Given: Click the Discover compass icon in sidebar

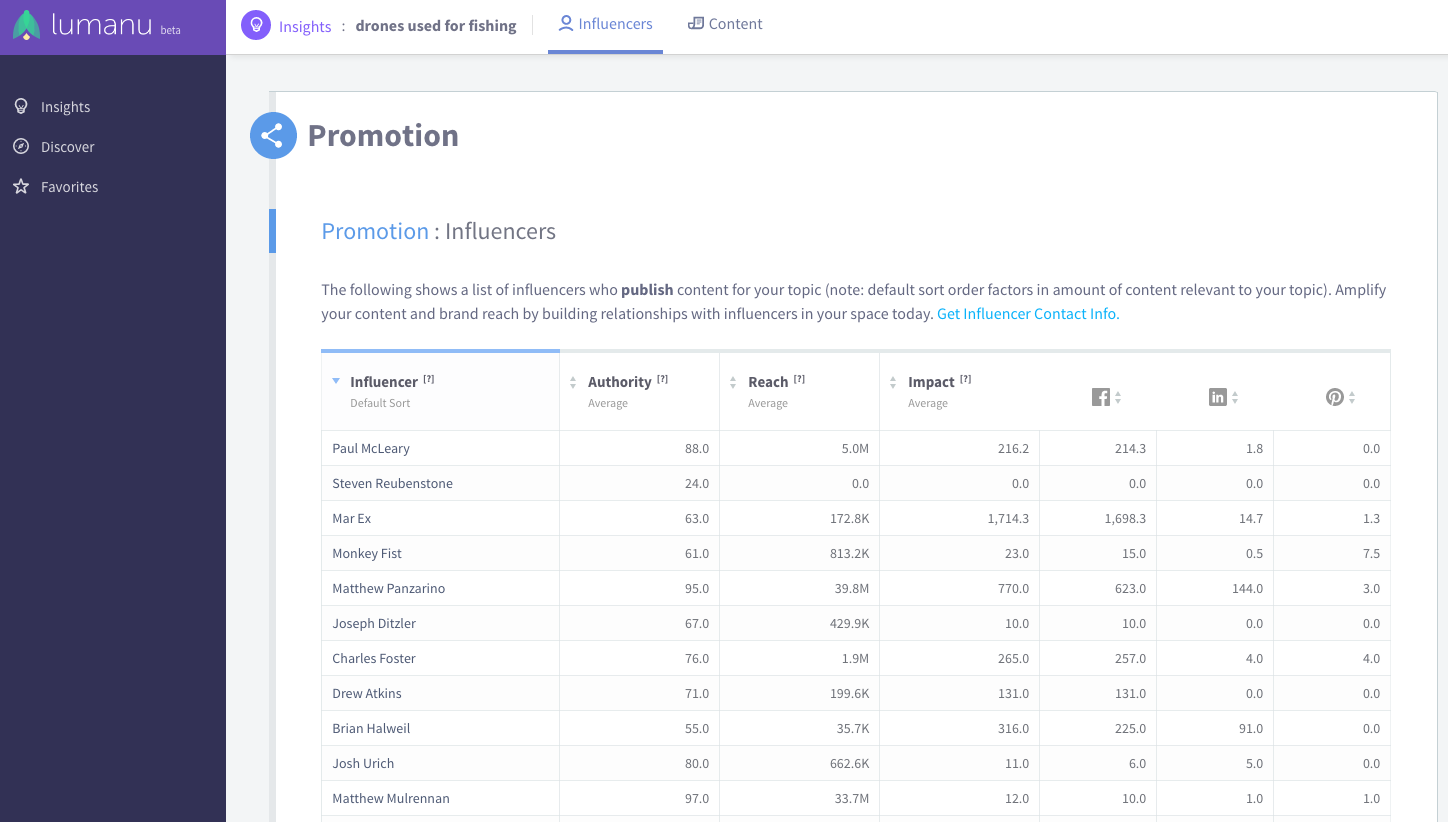Looking at the screenshot, I should pos(20,146).
